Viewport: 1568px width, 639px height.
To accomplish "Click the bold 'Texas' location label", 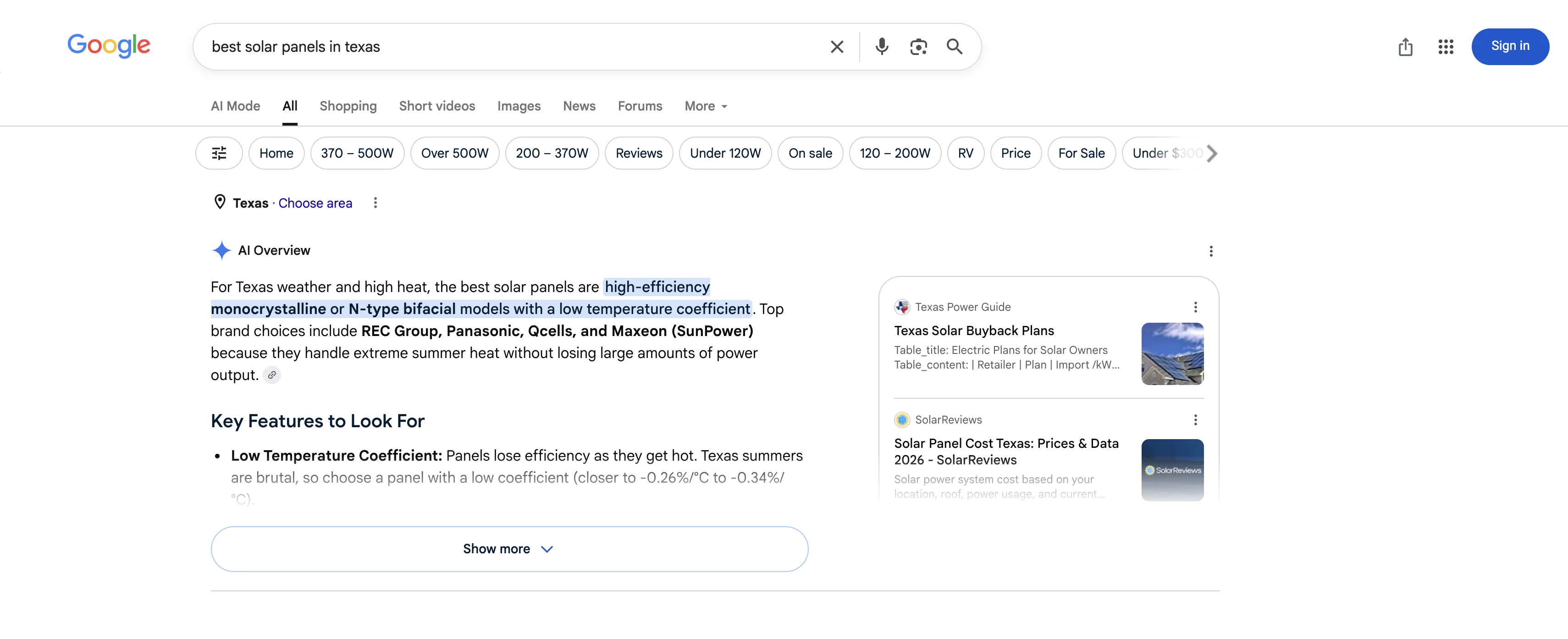I will pos(250,203).
